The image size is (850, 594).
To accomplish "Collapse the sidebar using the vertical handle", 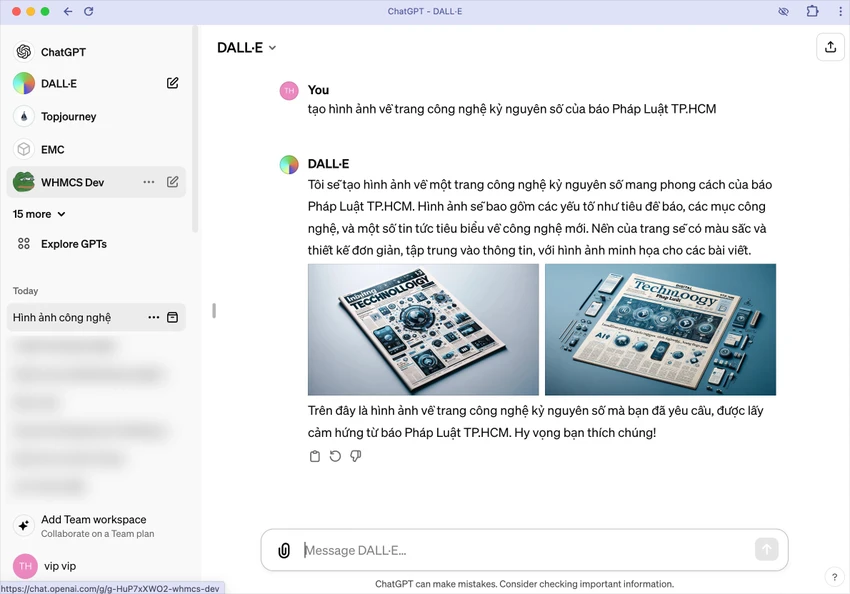I will coord(214,311).
